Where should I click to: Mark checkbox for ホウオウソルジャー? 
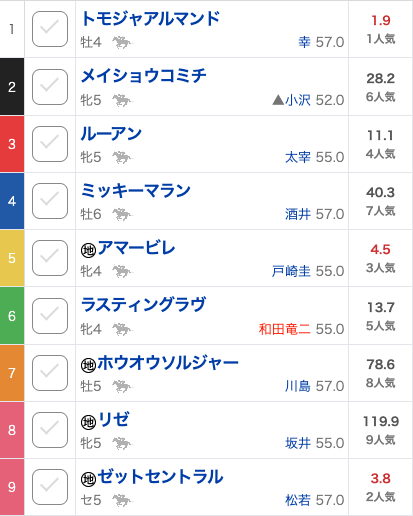(50, 373)
